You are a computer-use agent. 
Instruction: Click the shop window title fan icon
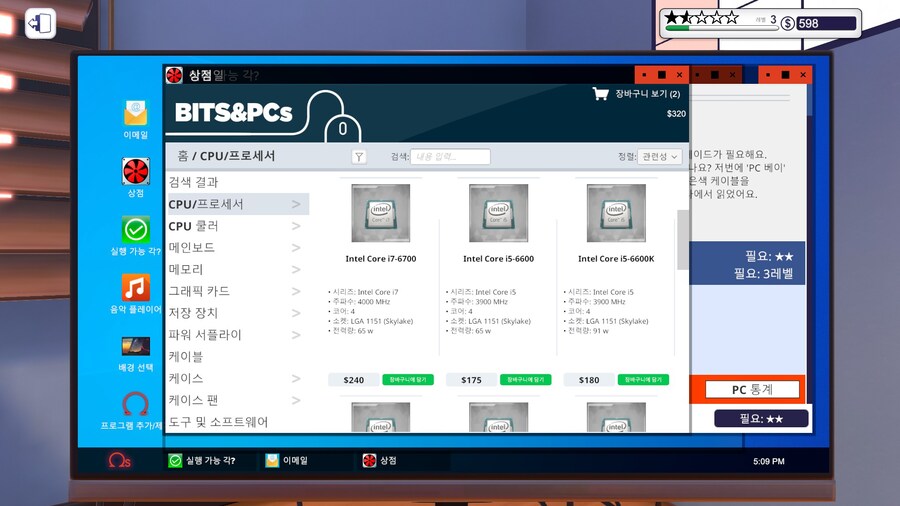point(174,75)
